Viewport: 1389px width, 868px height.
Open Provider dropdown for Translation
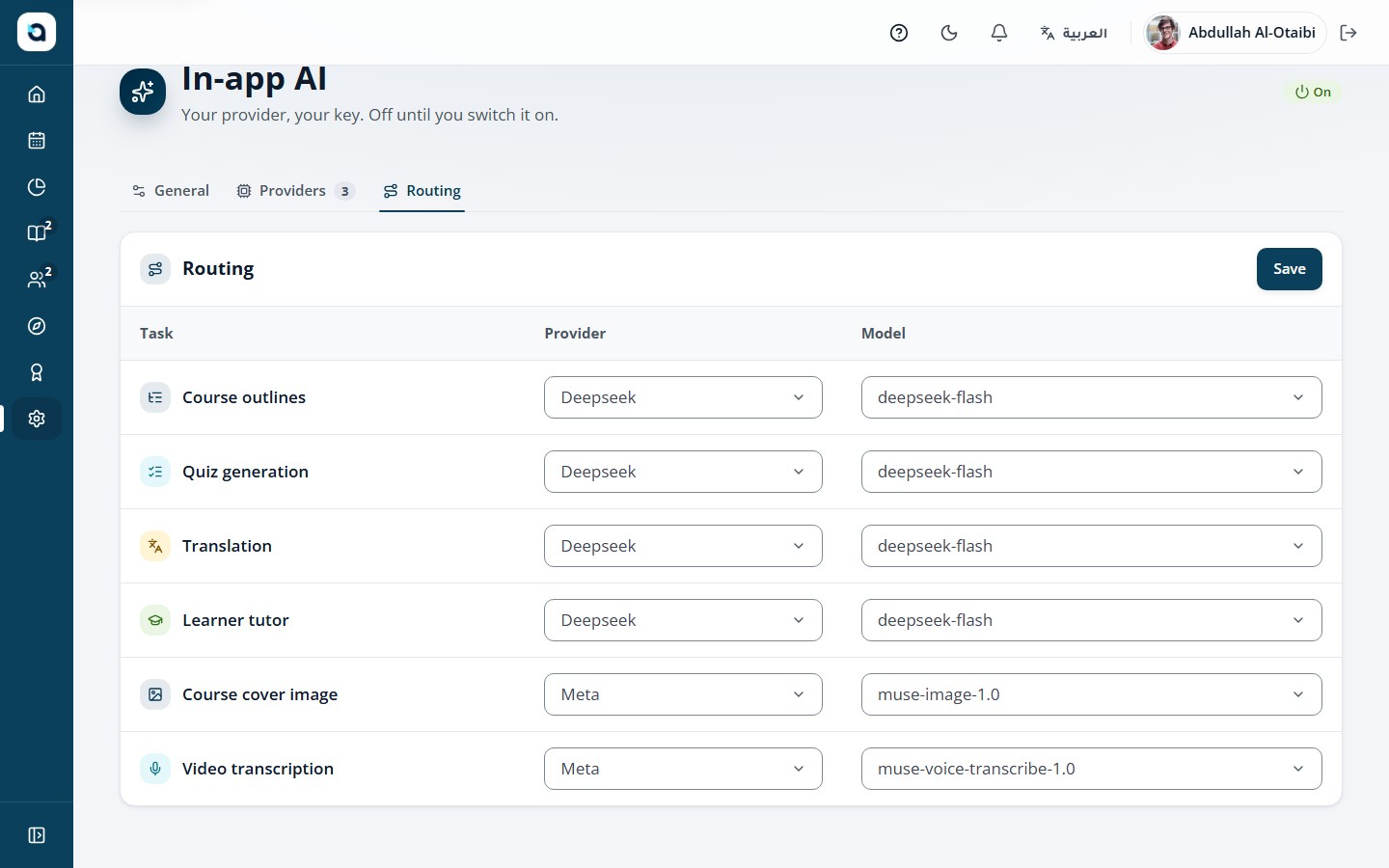coord(683,546)
